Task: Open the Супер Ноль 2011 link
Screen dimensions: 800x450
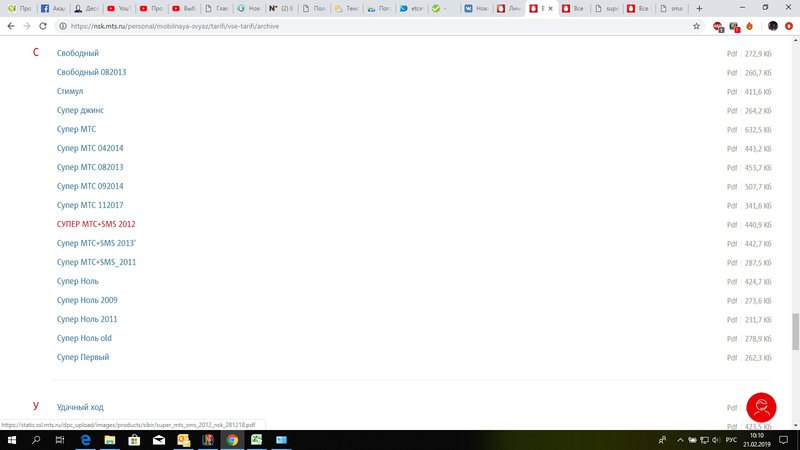Action: (x=87, y=319)
